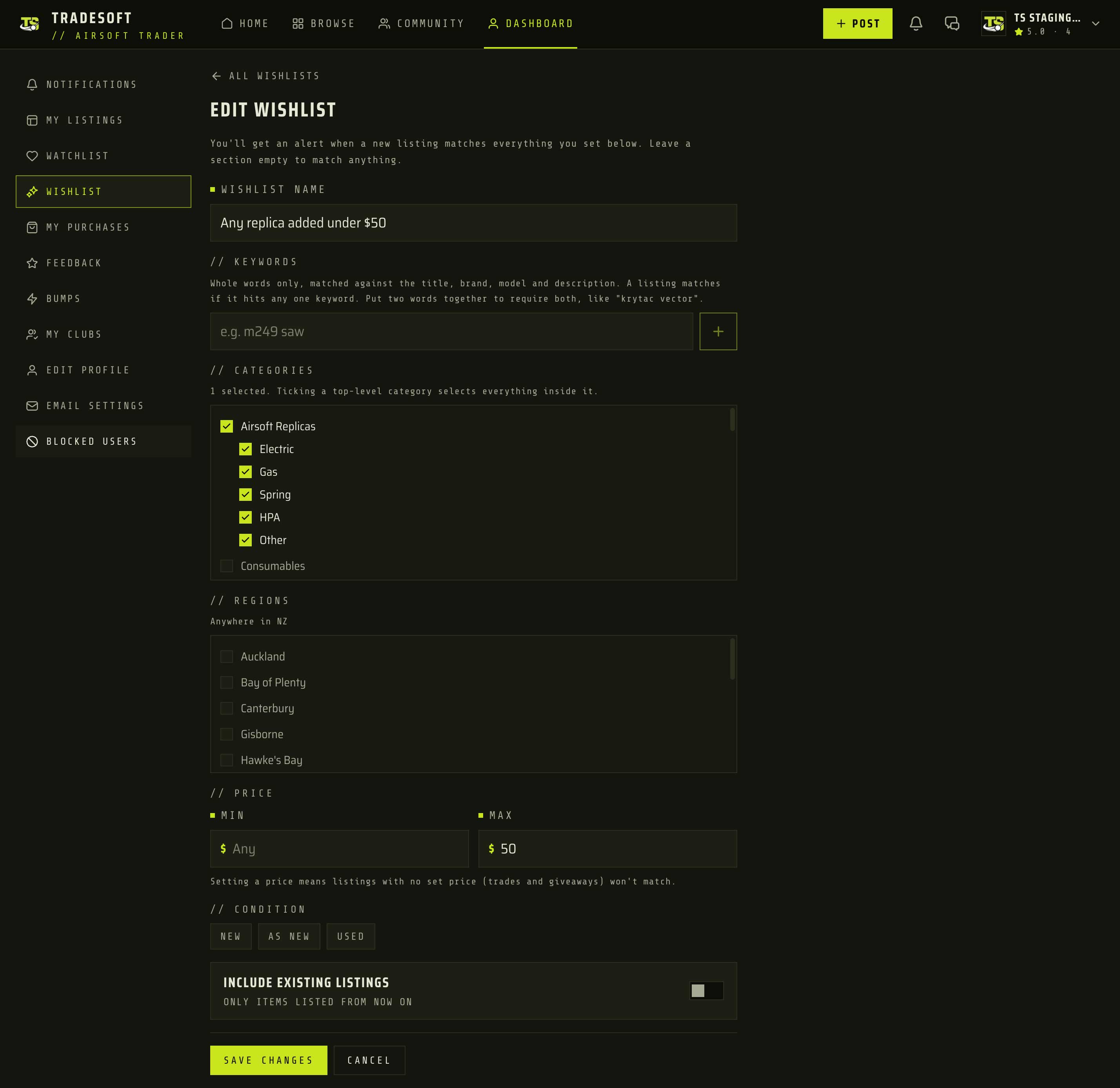Open Feedback star icon item
This screenshot has height=1088, width=1120.
pyautogui.click(x=104, y=263)
